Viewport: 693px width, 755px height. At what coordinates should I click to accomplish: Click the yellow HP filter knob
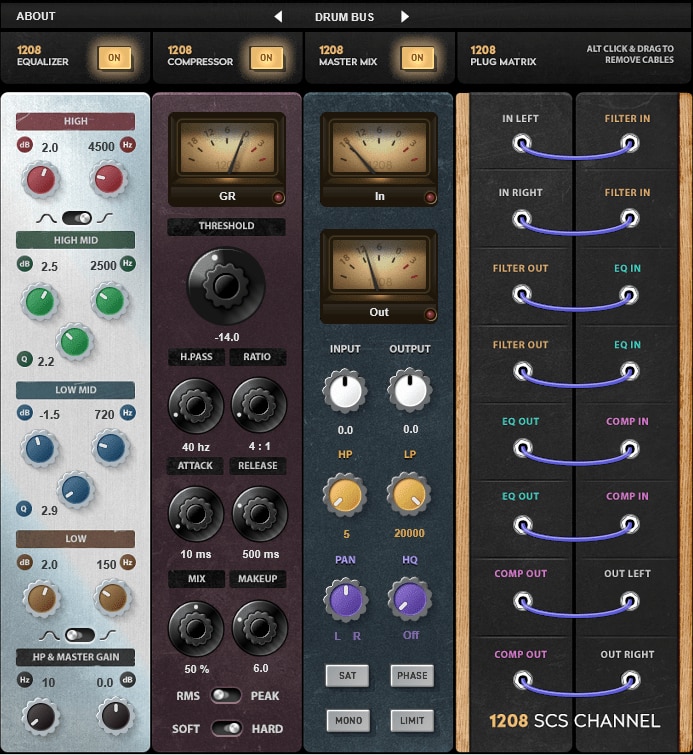tap(345, 494)
